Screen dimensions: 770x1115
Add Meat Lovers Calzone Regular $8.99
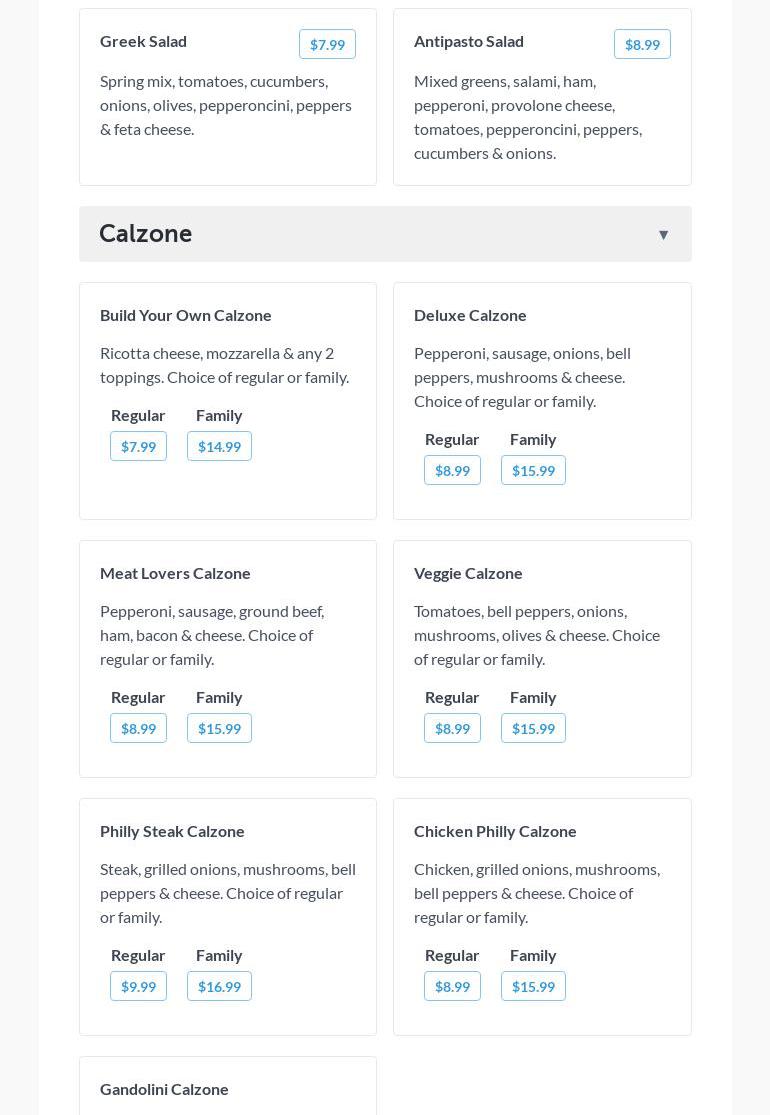pyautogui.click(x=138, y=728)
